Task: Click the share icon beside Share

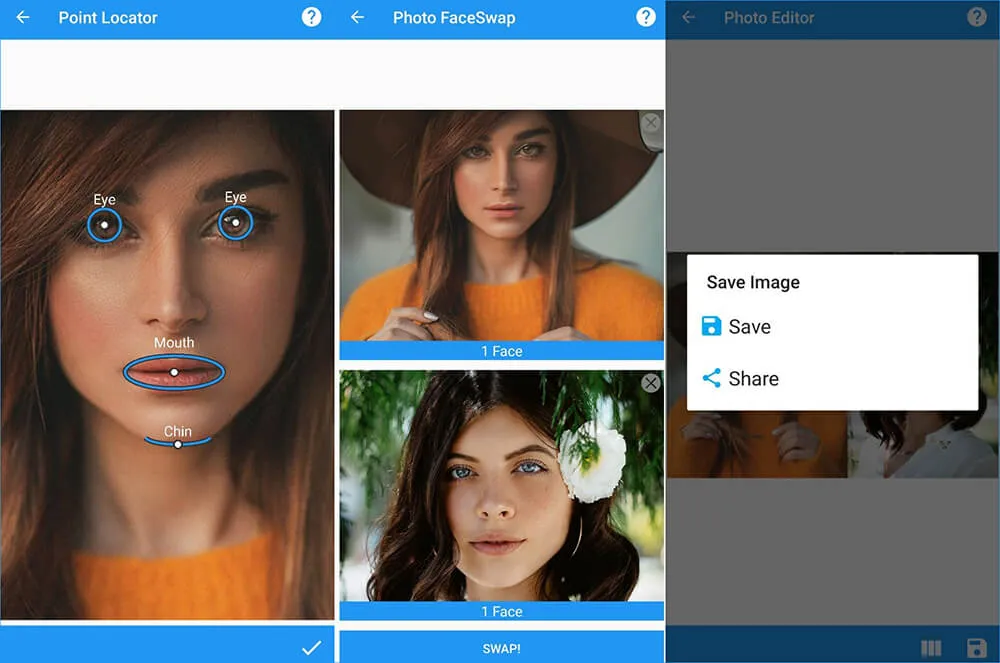Action: pos(711,378)
